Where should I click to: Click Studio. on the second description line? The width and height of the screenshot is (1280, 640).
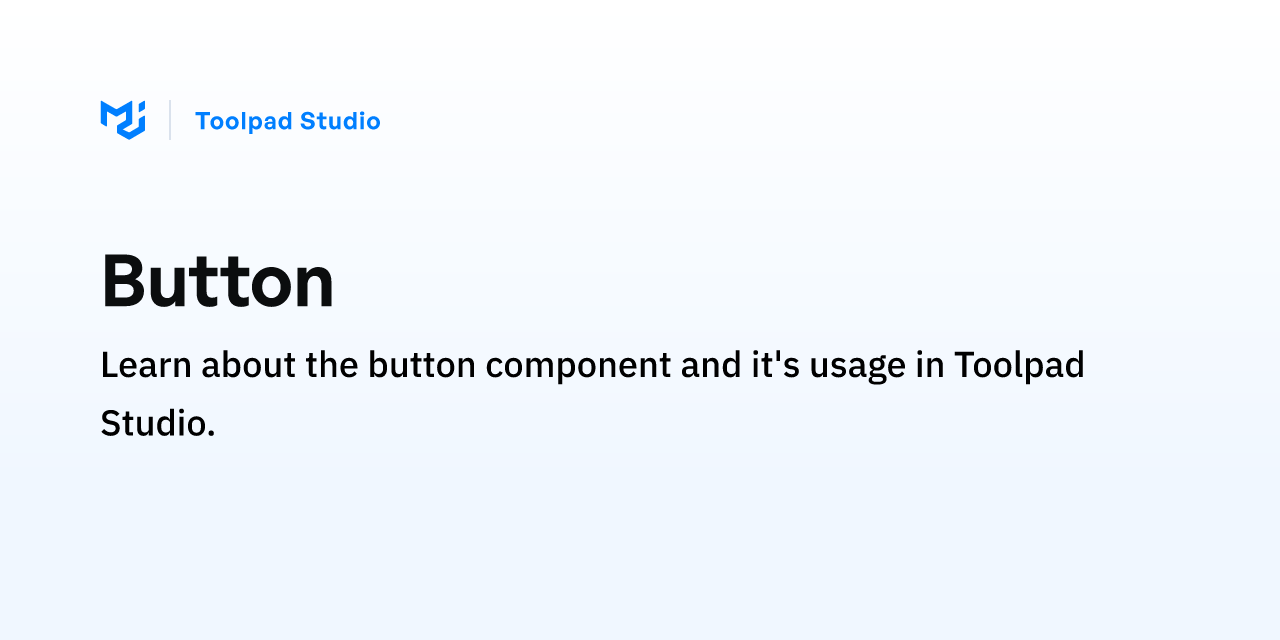[x=158, y=423]
